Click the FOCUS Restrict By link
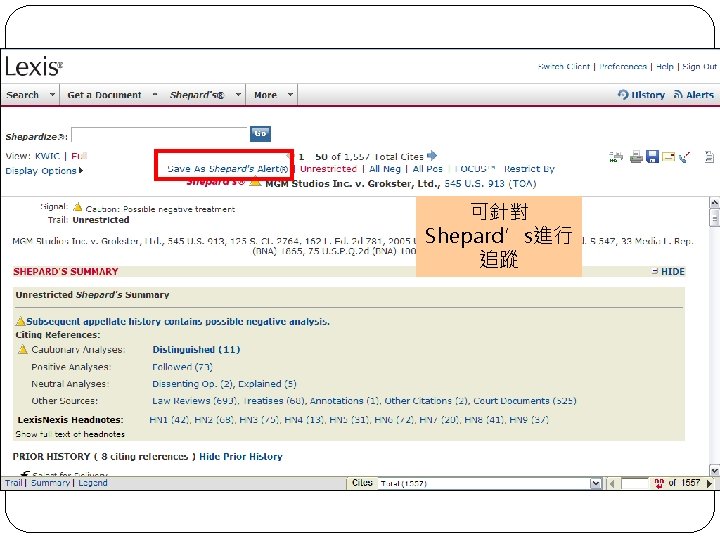The image size is (720, 540). click(x=505, y=169)
